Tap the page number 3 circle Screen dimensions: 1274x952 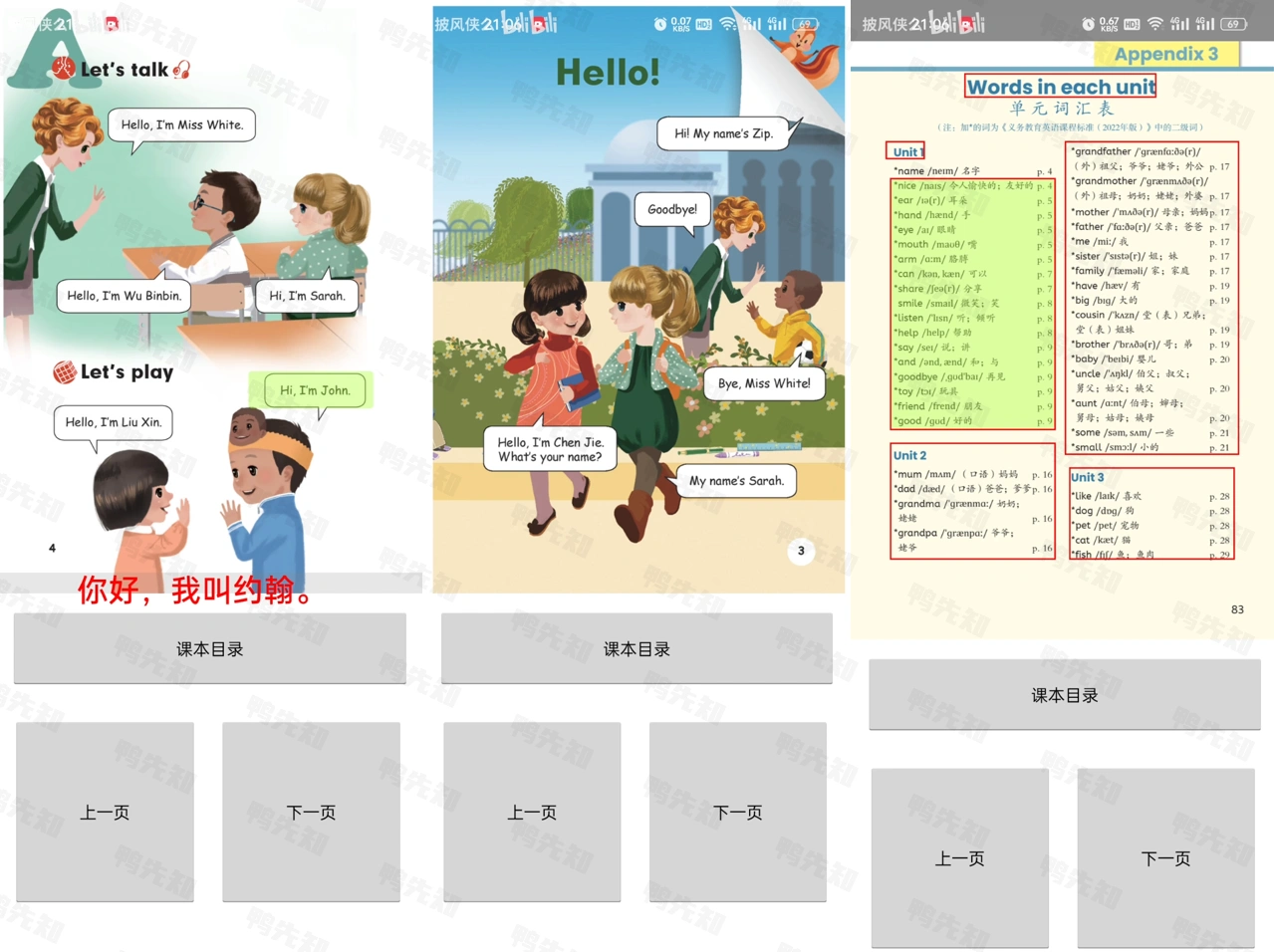[x=801, y=551]
